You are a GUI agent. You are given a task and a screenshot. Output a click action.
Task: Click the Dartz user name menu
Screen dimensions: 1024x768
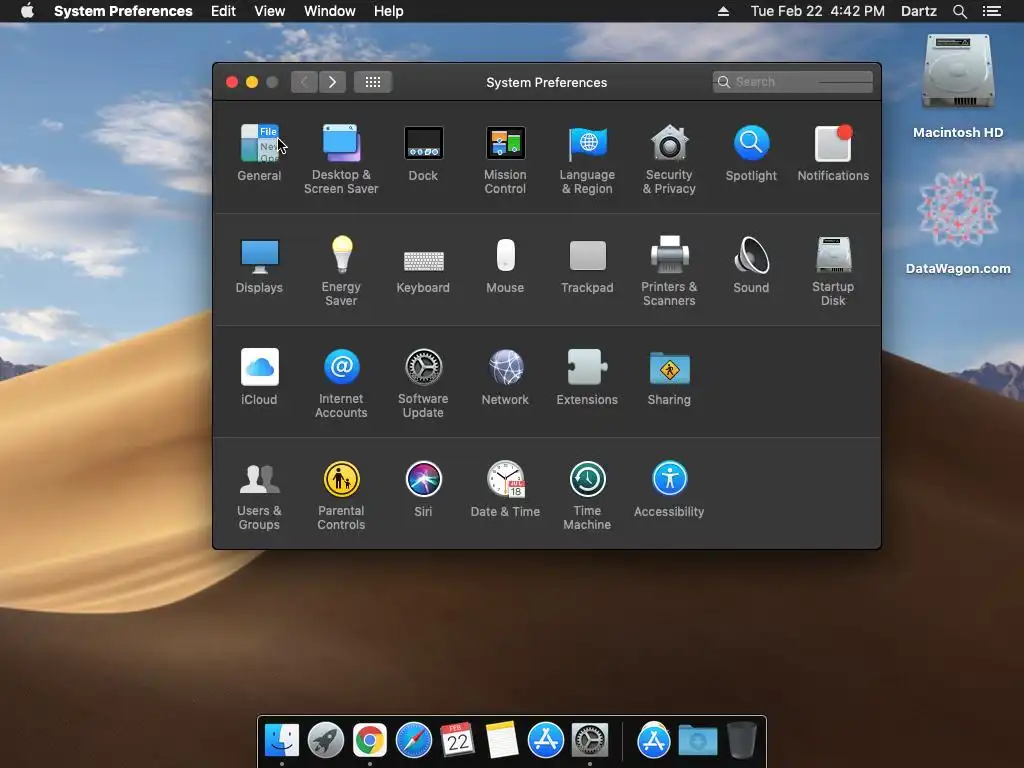point(918,11)
